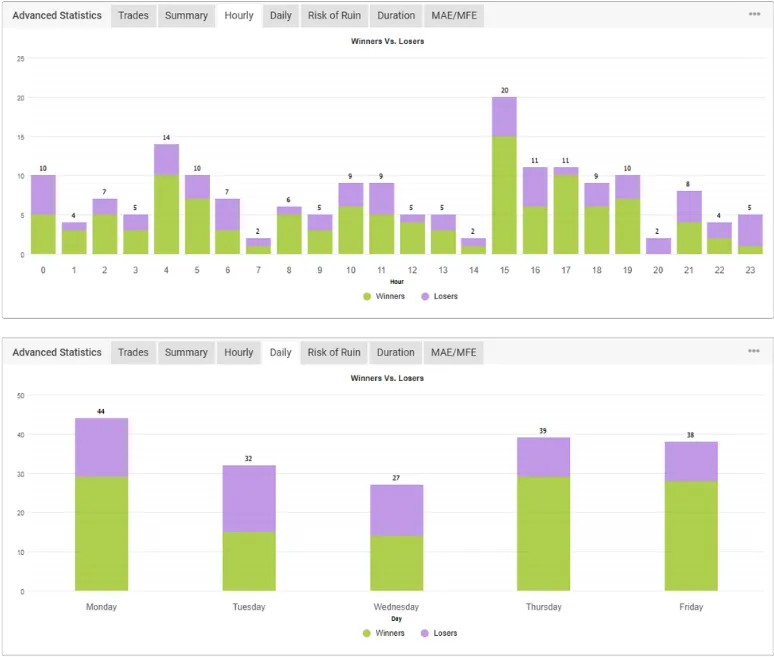Toggle Losers legend in the daily chart
The height and width of the screenshot is (657, 774).
tap(438, 632)
